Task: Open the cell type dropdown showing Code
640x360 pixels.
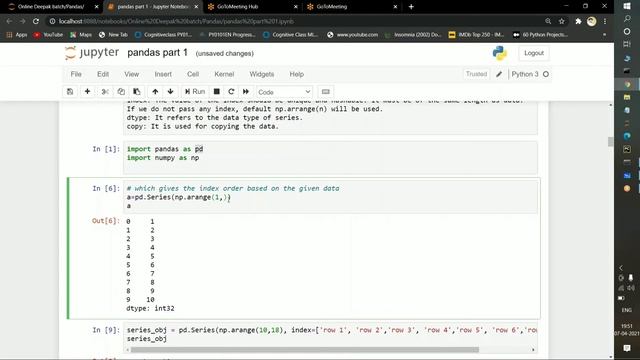Action: tap(284, 92)
